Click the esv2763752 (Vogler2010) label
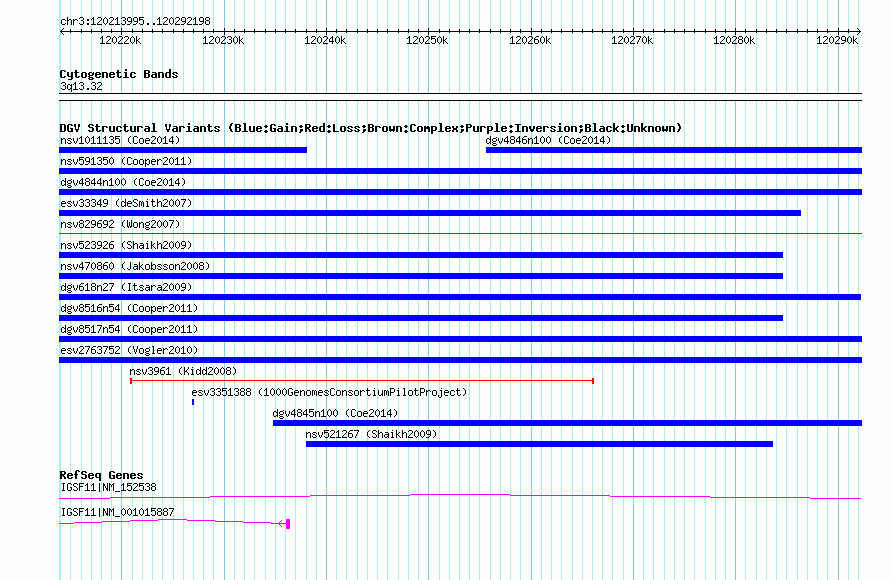Image resolution: width=890 pixels, height=580 pixels. [129, 350]
